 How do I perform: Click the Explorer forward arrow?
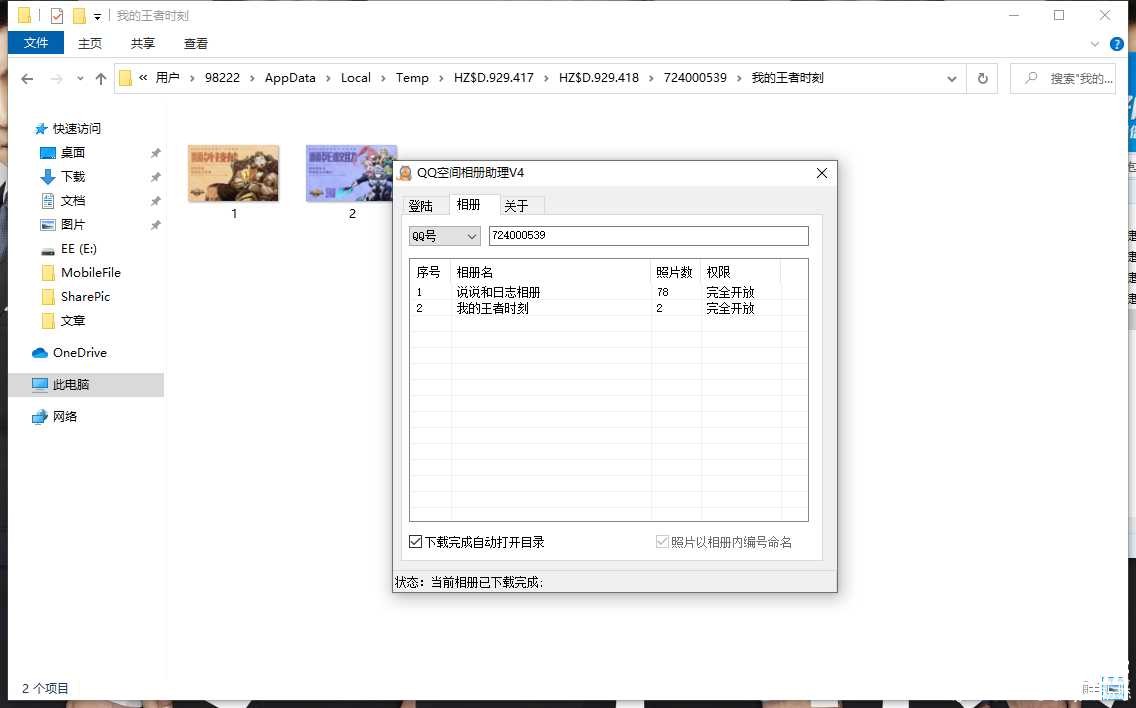point(56,78)
